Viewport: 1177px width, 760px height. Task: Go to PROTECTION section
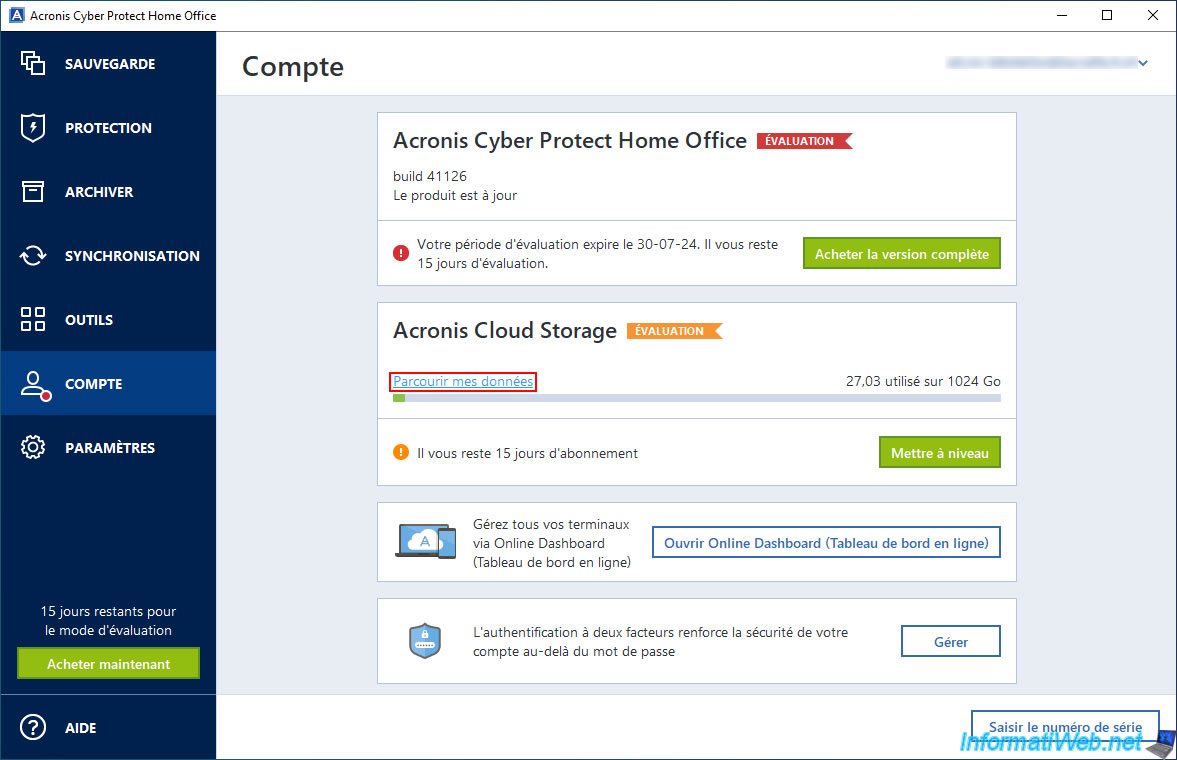click(x=108, y=128)
